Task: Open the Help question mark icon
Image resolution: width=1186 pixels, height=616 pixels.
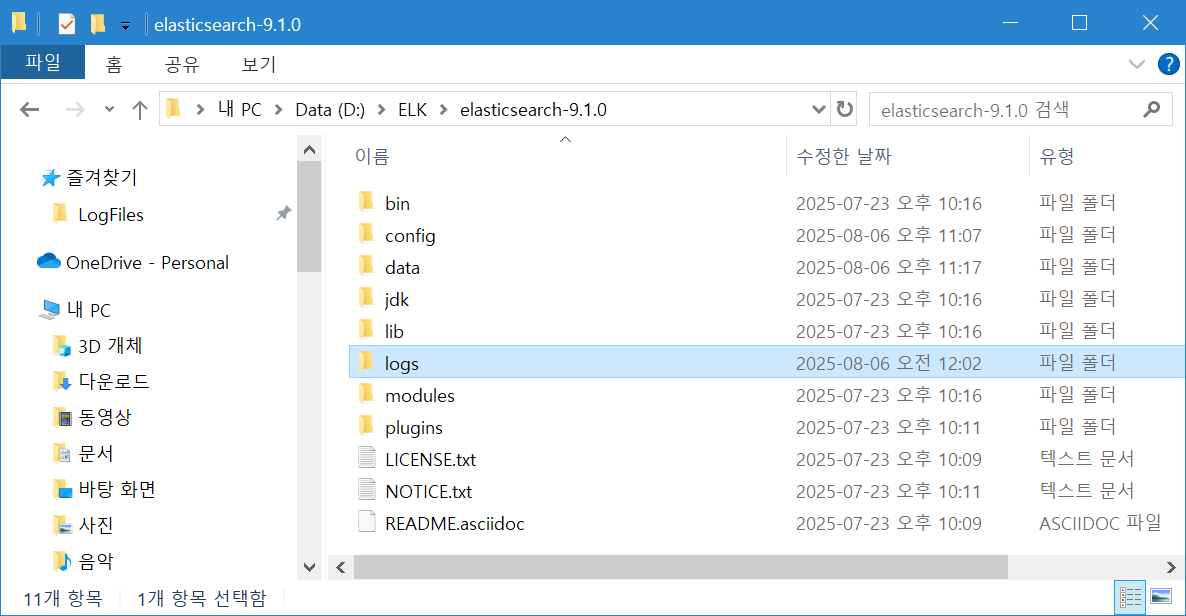Action: [1168, 64]
